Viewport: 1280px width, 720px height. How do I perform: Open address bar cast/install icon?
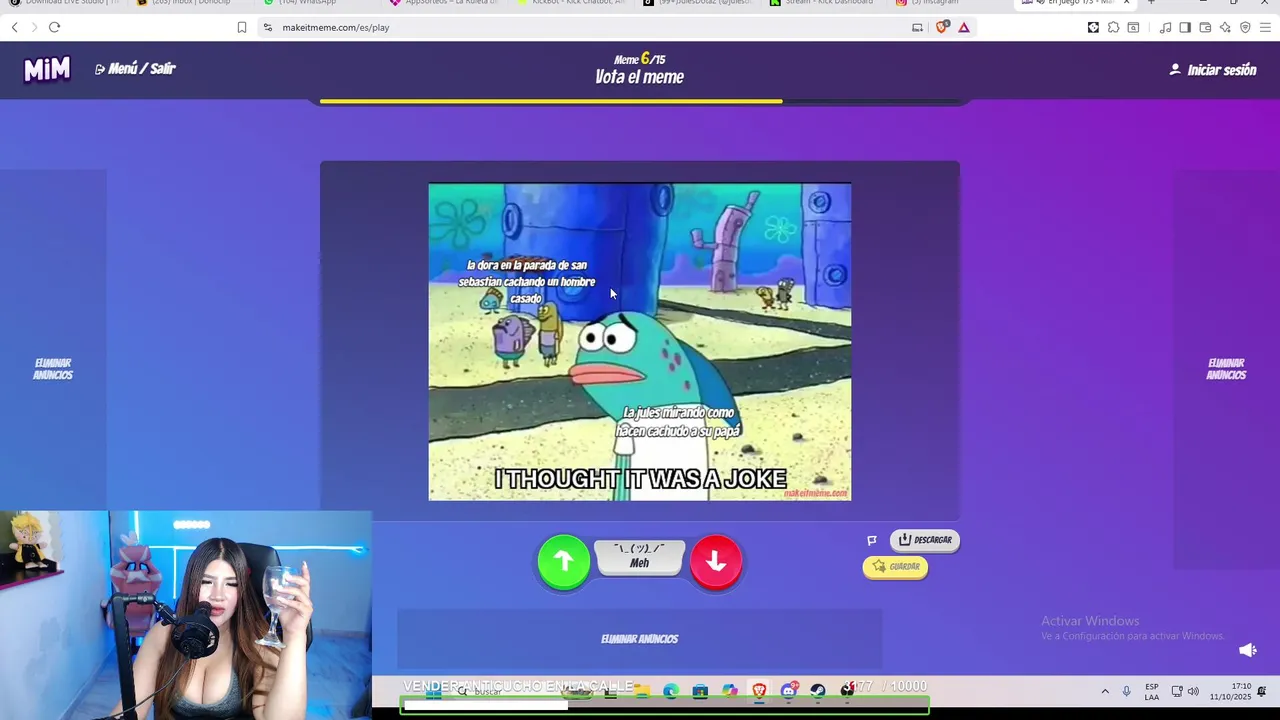tap(917, 27)
